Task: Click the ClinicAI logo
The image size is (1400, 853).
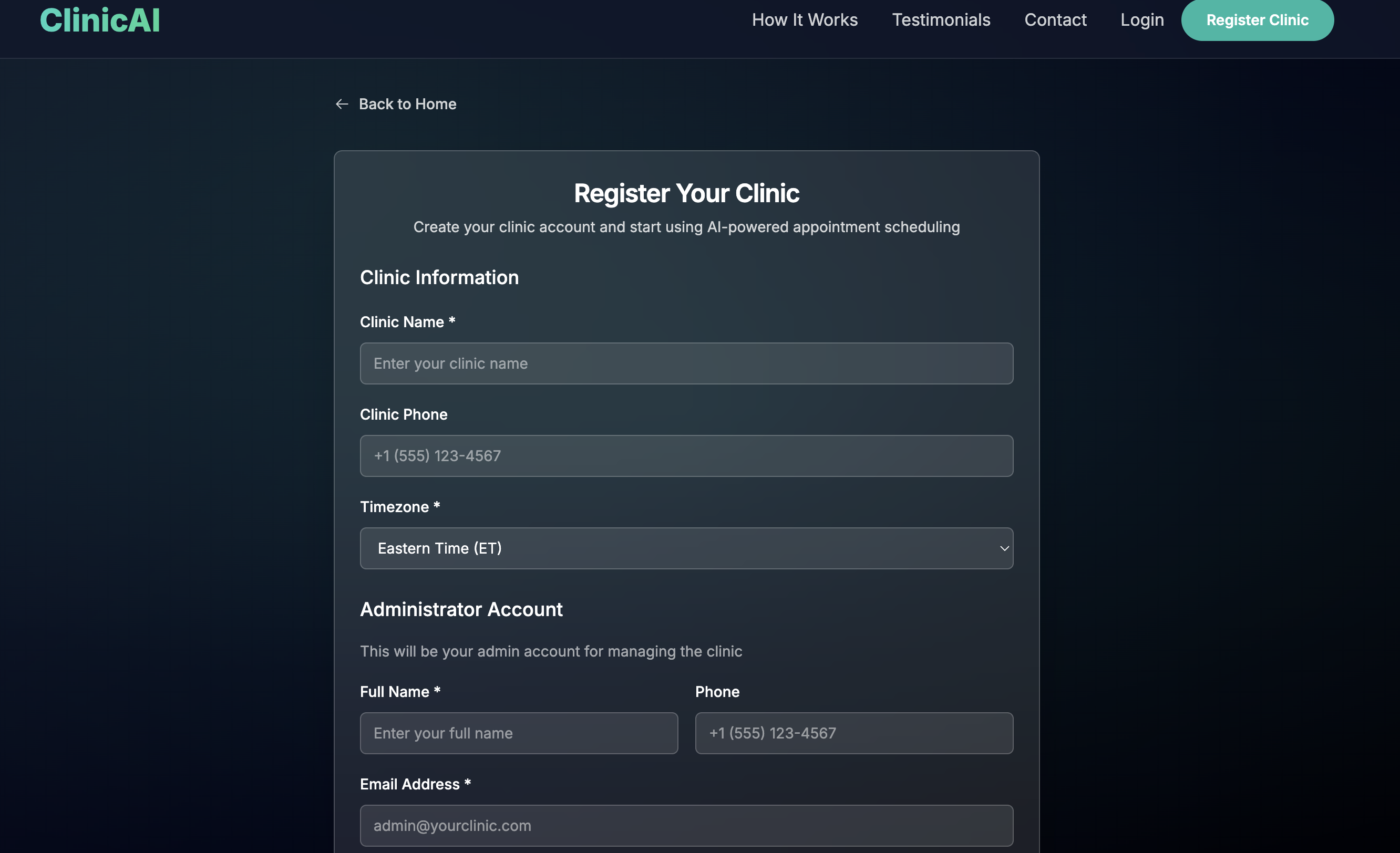Action: 100,20
